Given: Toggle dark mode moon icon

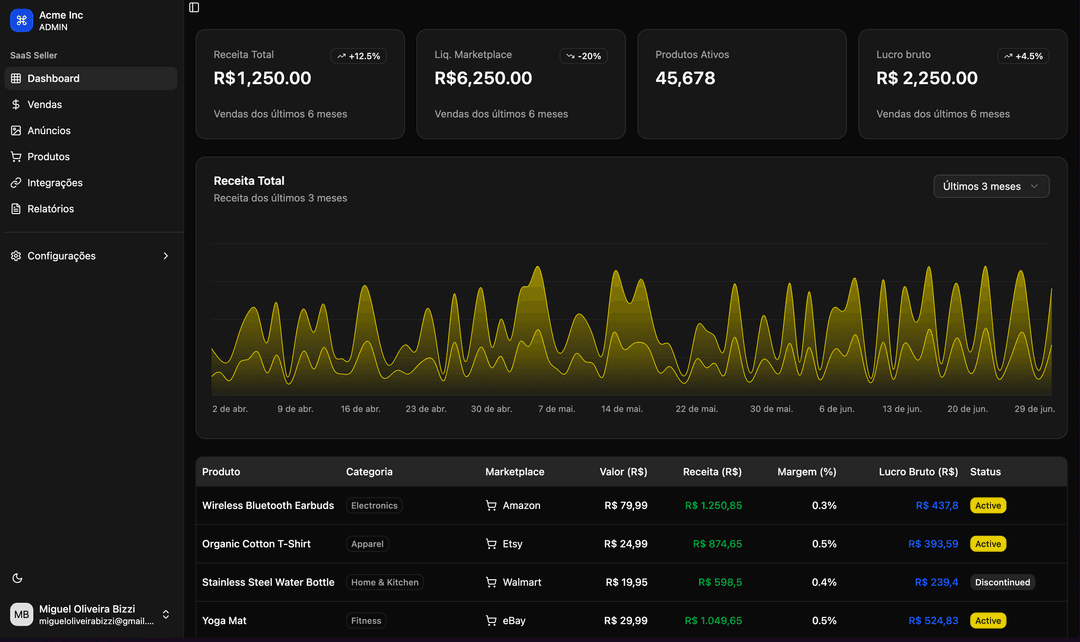Looking at the screenshot, I should pos(17,578).
